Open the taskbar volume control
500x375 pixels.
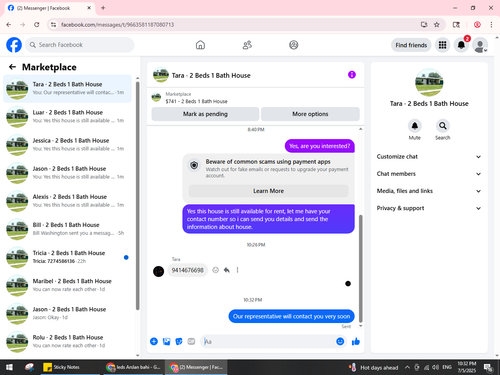tap(435, 367)
